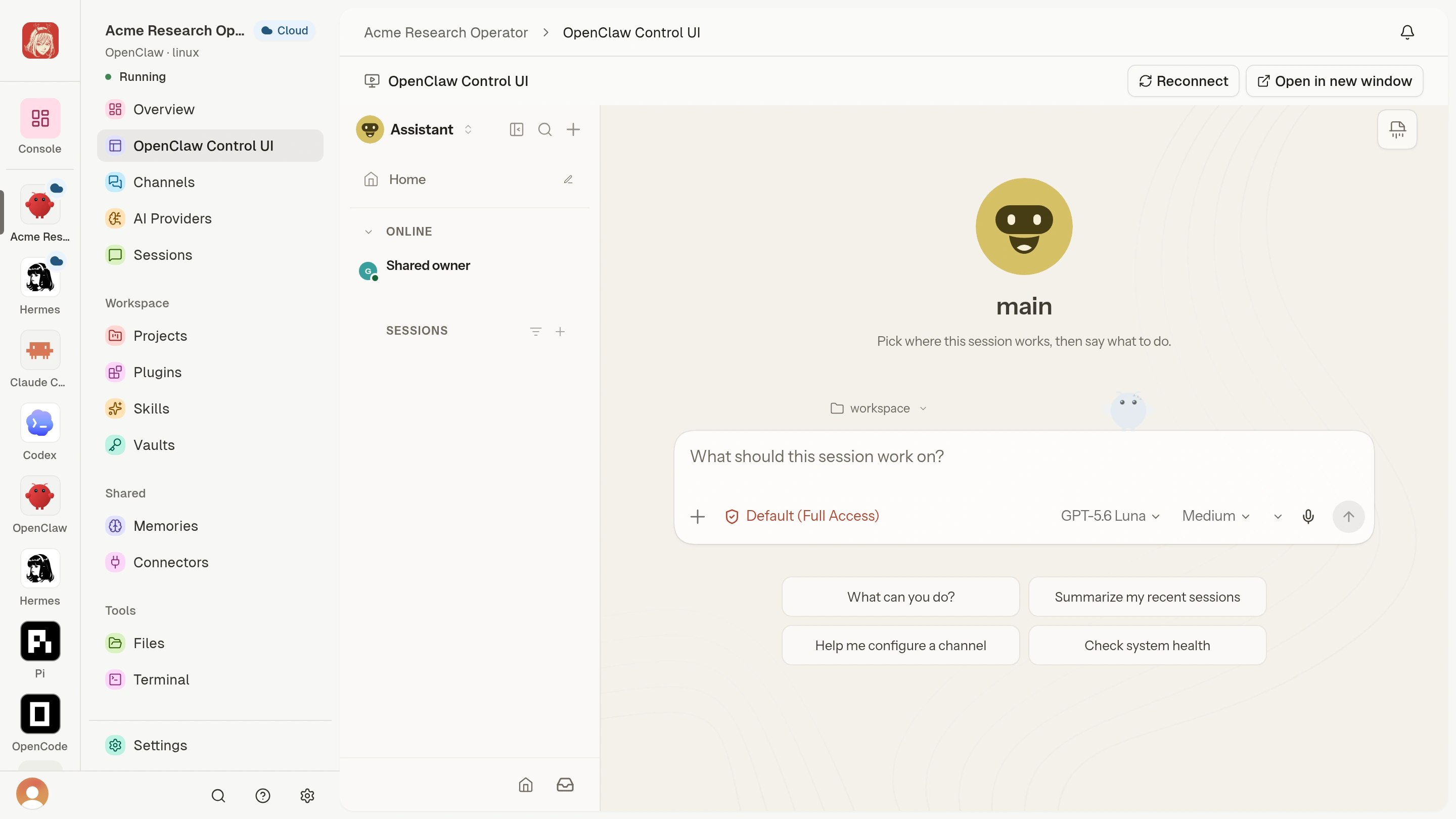Search conversations with the magnifier beside Assistant

pyautogui.click(x=544, y=129)
